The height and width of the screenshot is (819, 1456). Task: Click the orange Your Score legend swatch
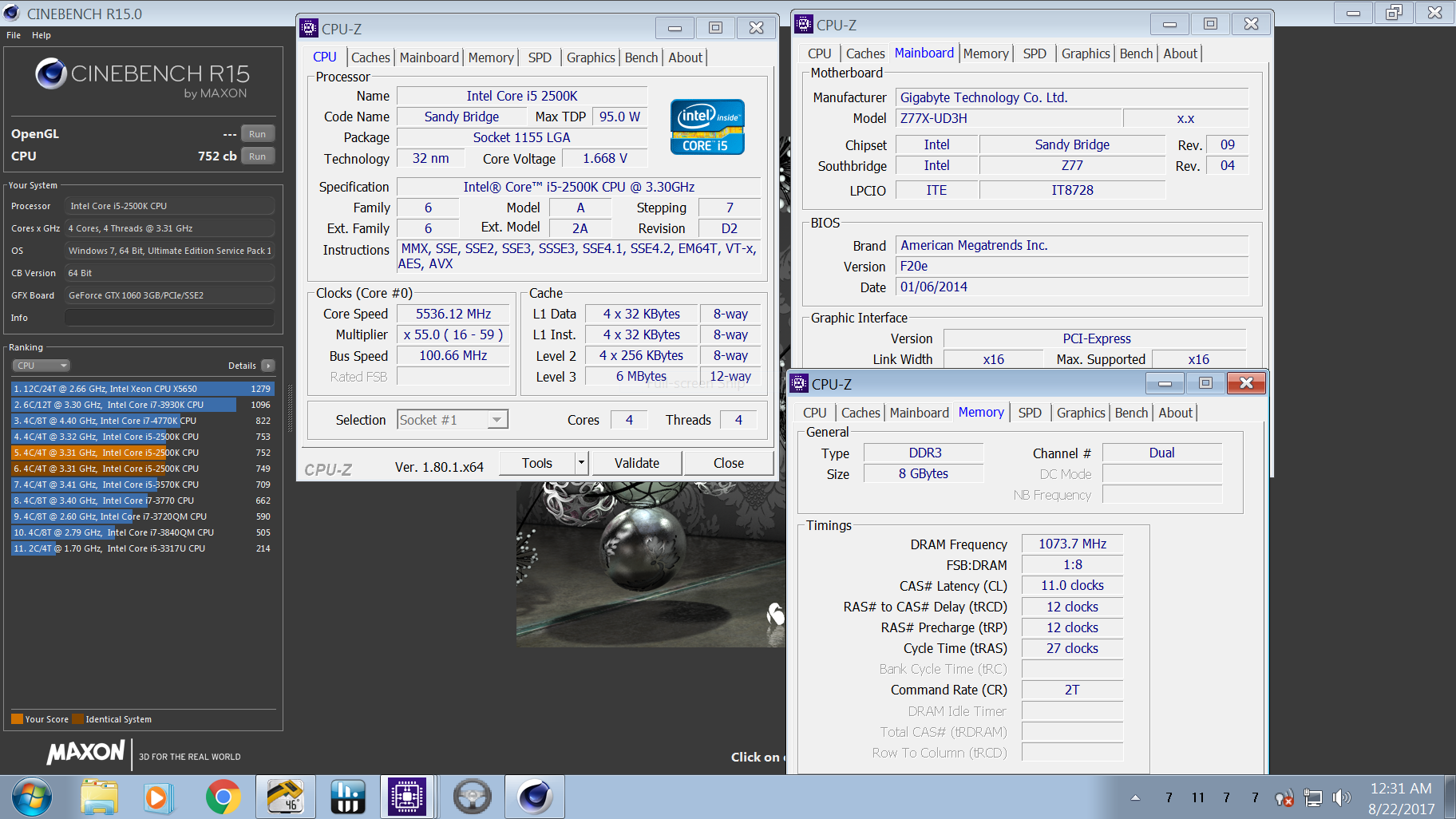(17, 719)
